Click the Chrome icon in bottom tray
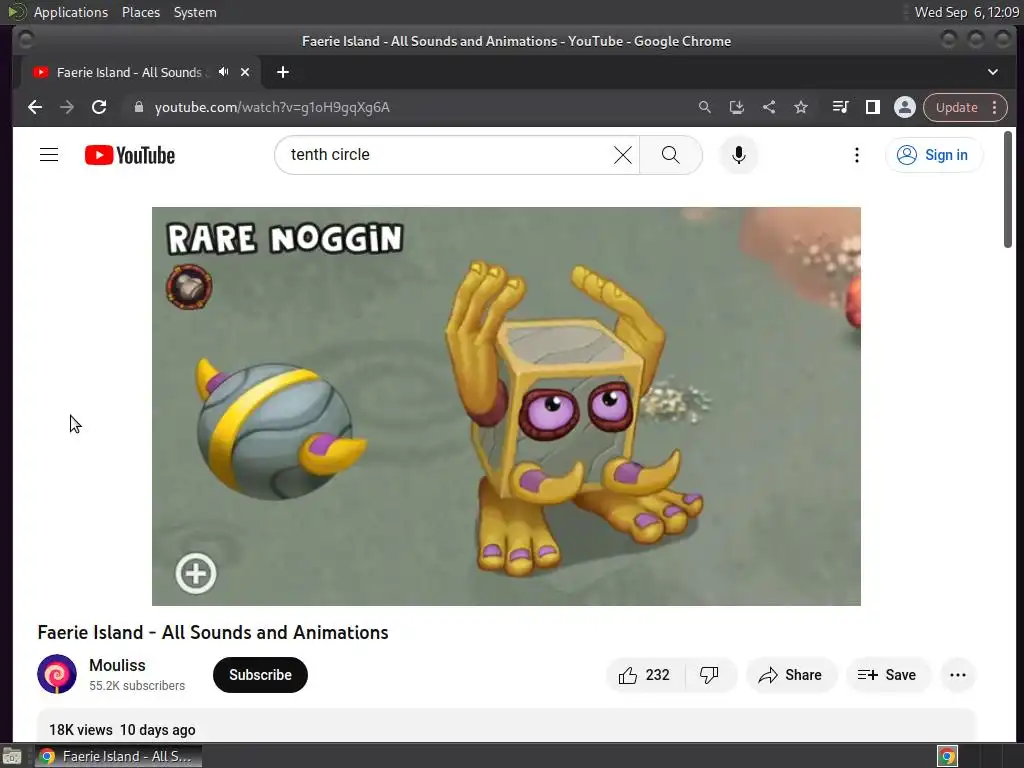Viewport: 1024px width, 768px height. point(947,756)
